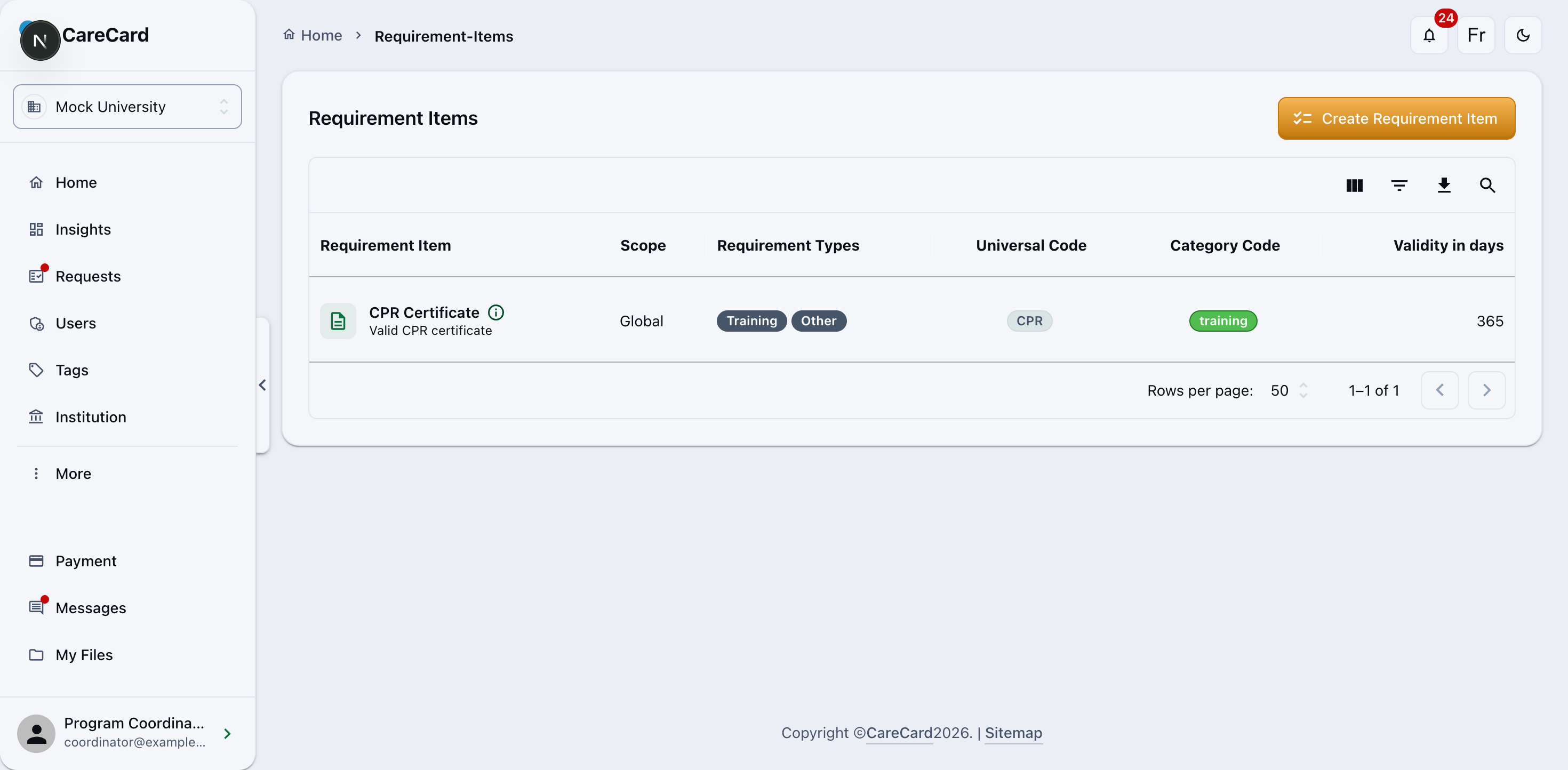Viewport: 1568px width, 770px height.
Task: Open the CPR Certificate row title
Action: click(423, 312)
